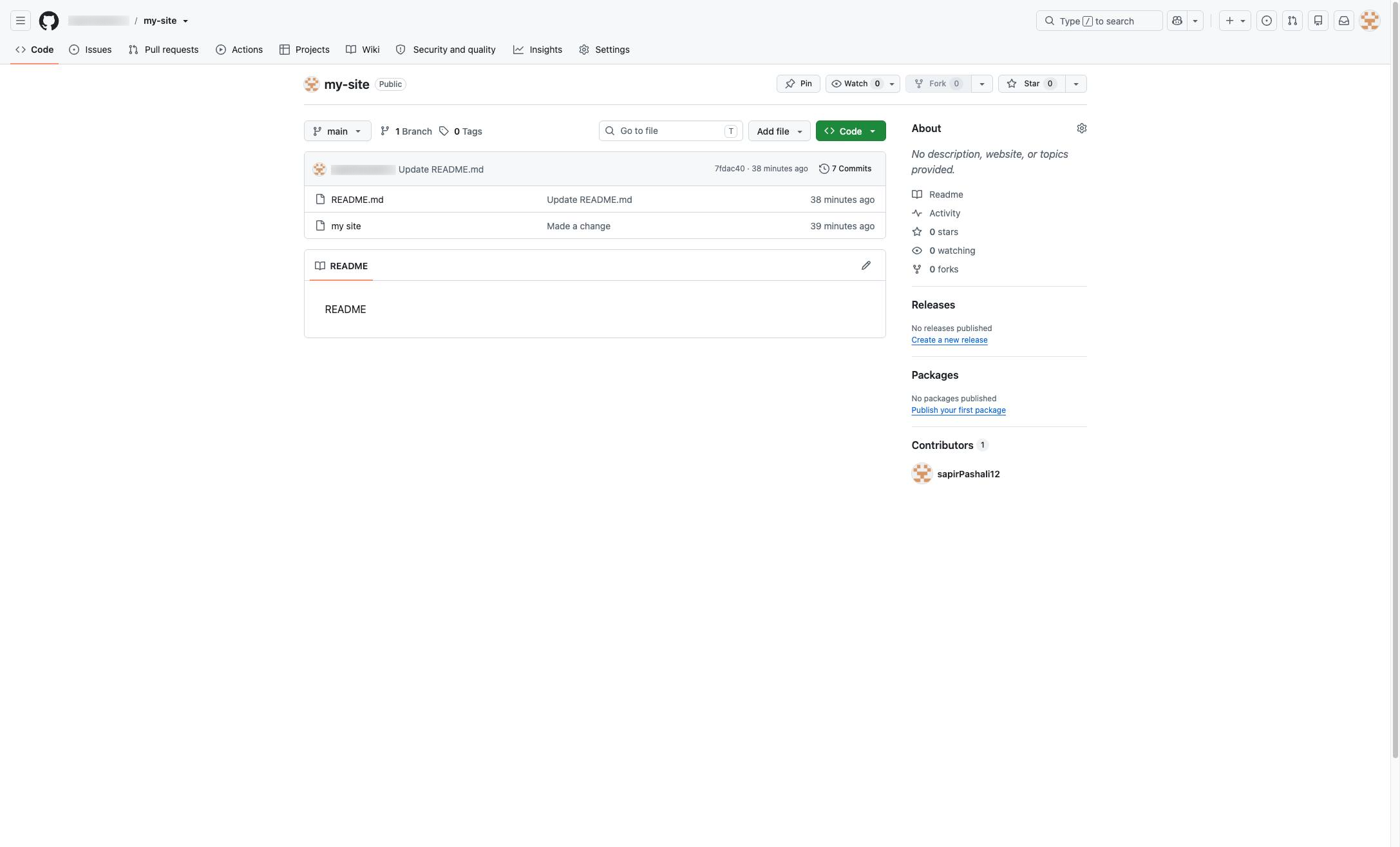Screen dimensions: 1400x847
Task: Open contributor sapirPashali12 profile
Action: (x=969, y=474)
